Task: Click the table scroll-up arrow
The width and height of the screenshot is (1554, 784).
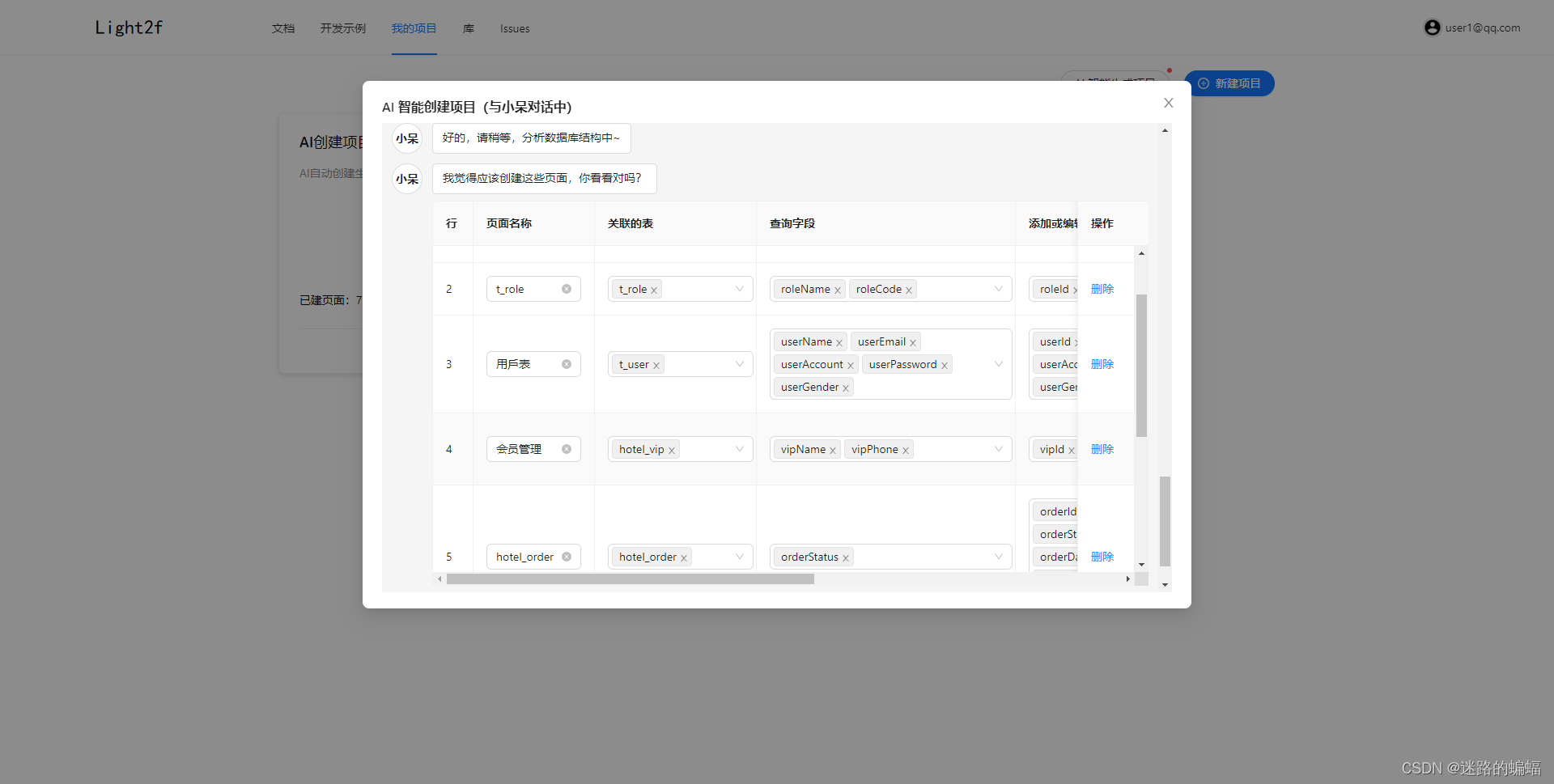Action: click(x=1141, y=253)
